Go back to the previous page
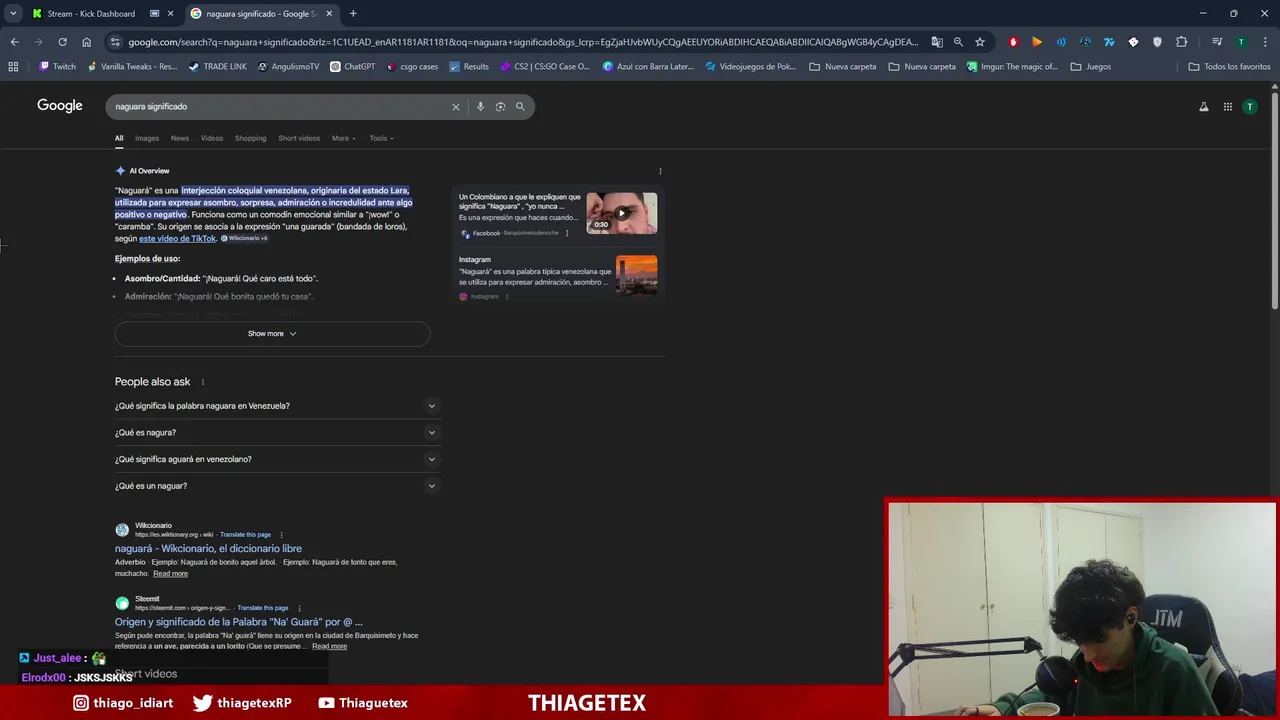 pos(14,42)
